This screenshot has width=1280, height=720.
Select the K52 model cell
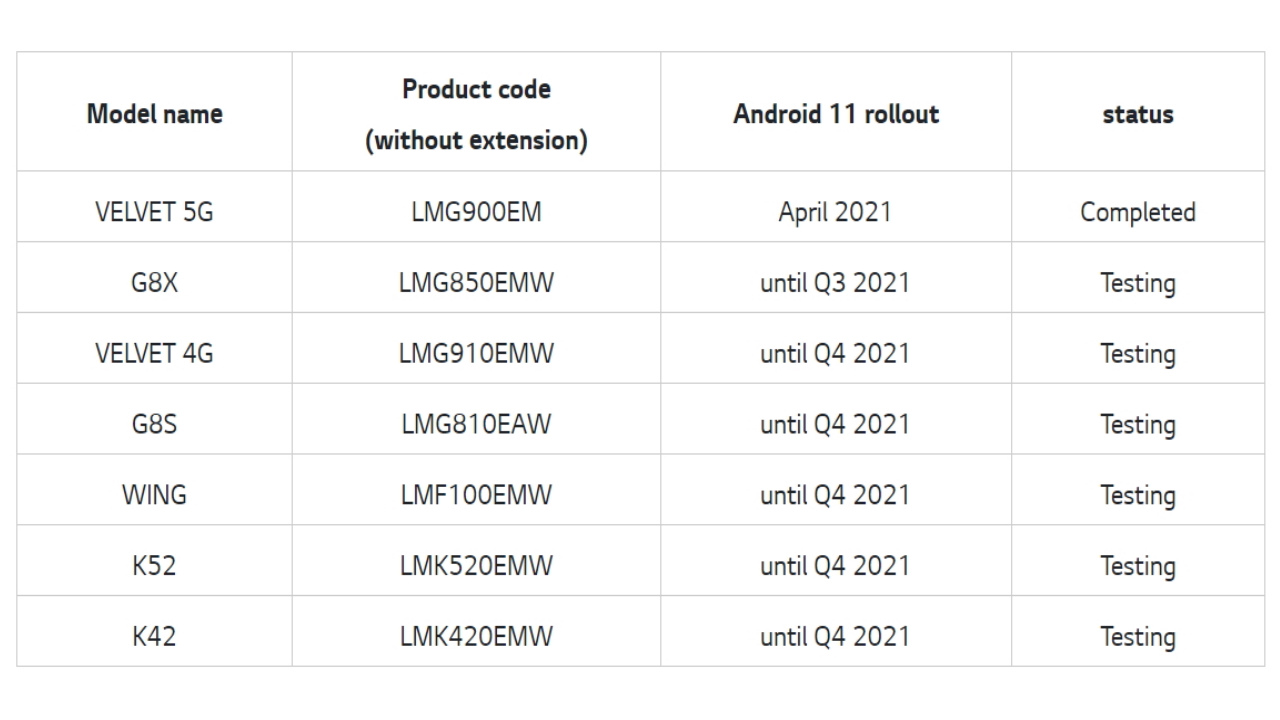point(154,567)
